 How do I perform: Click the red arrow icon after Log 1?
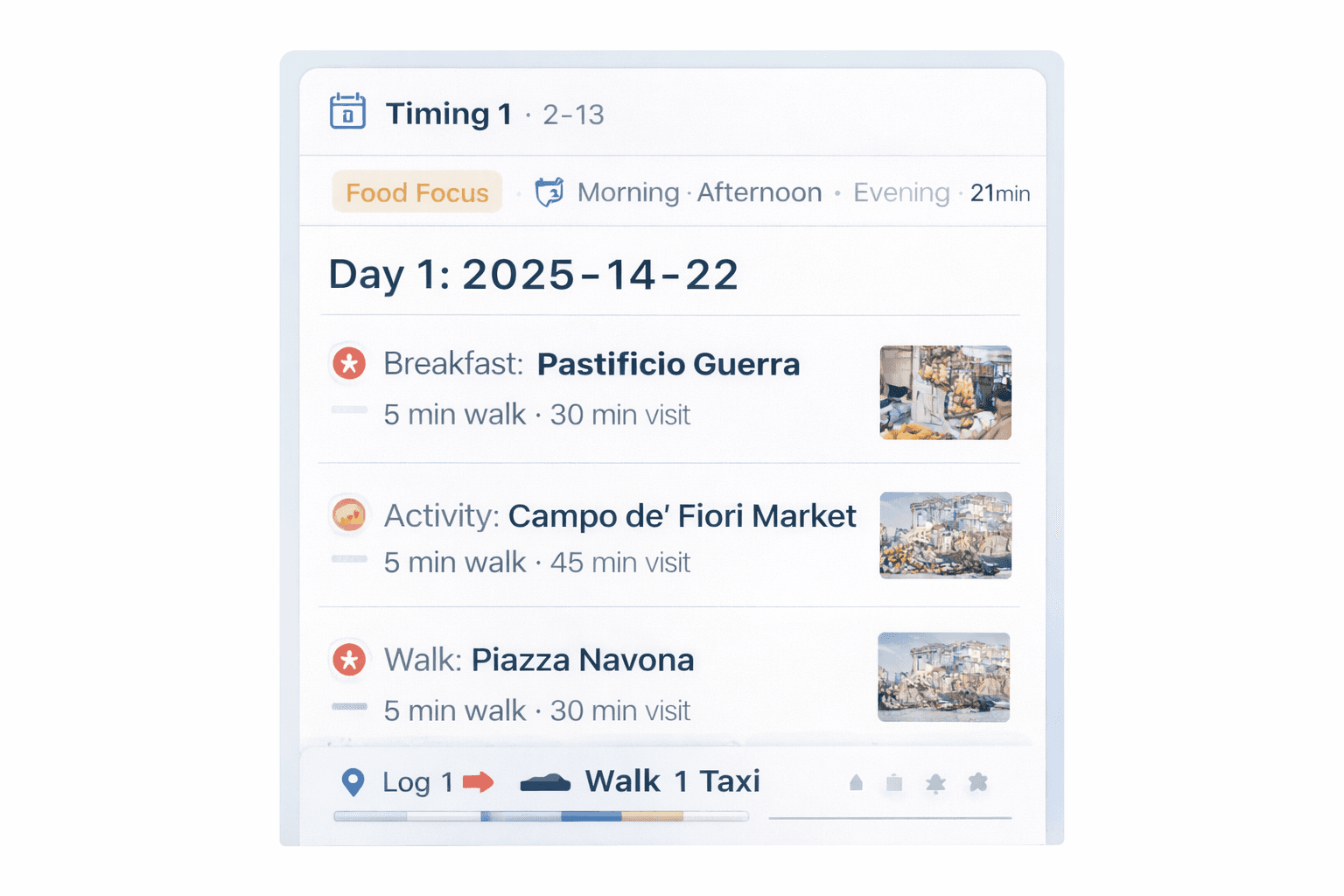tap(479, 781)
